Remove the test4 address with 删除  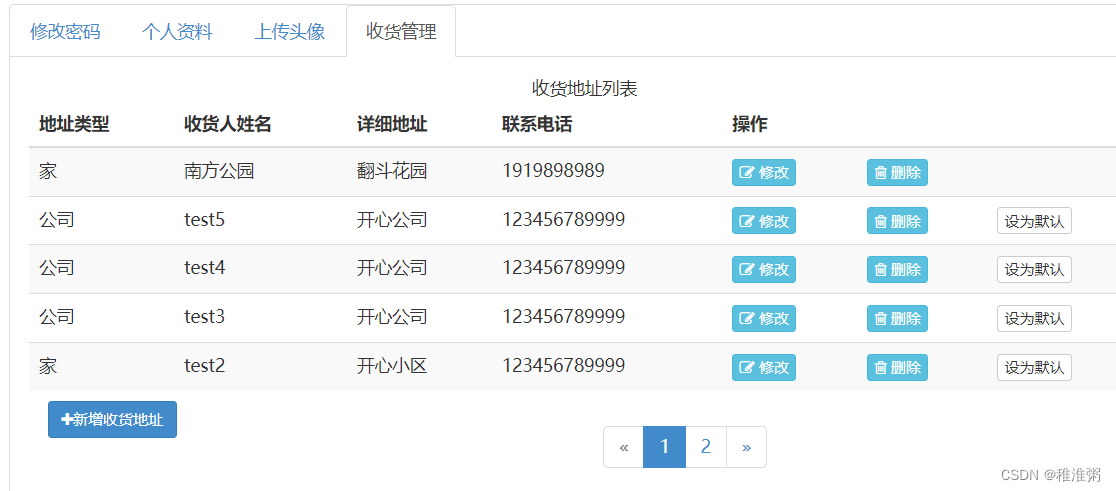pyautogui.click(x=897, y=269)
